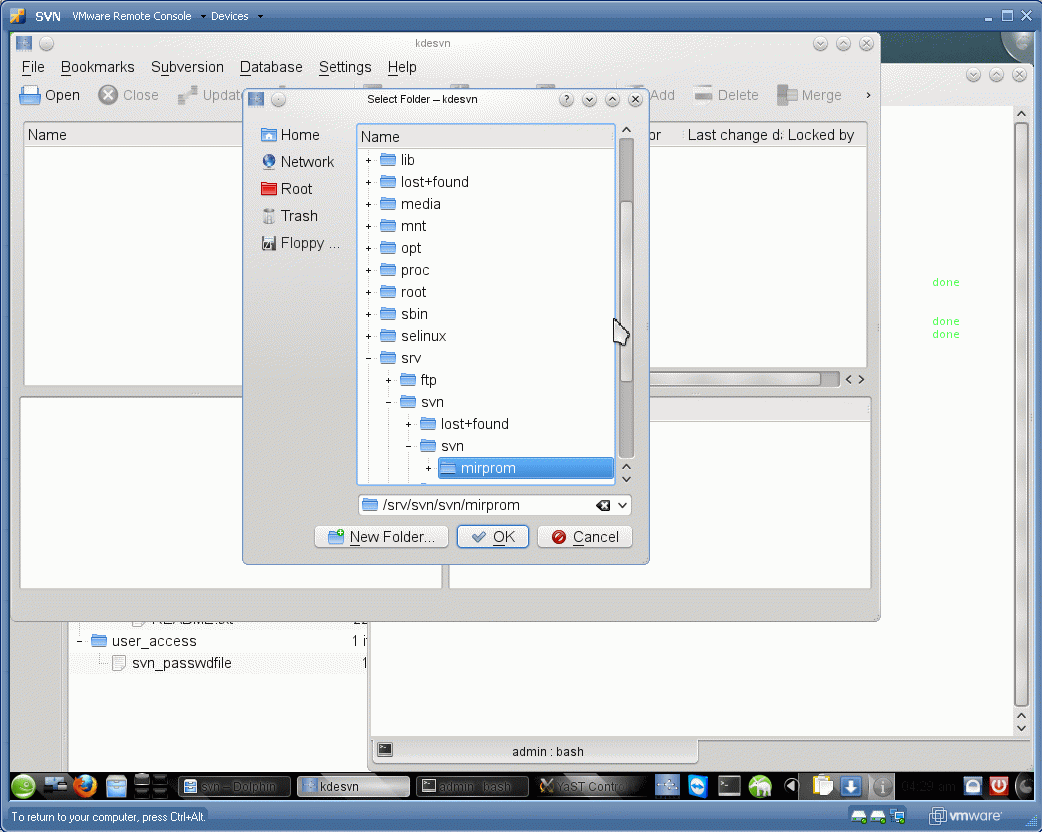
Task: Click the Name column header in folder tree
Action: (485, 137)
